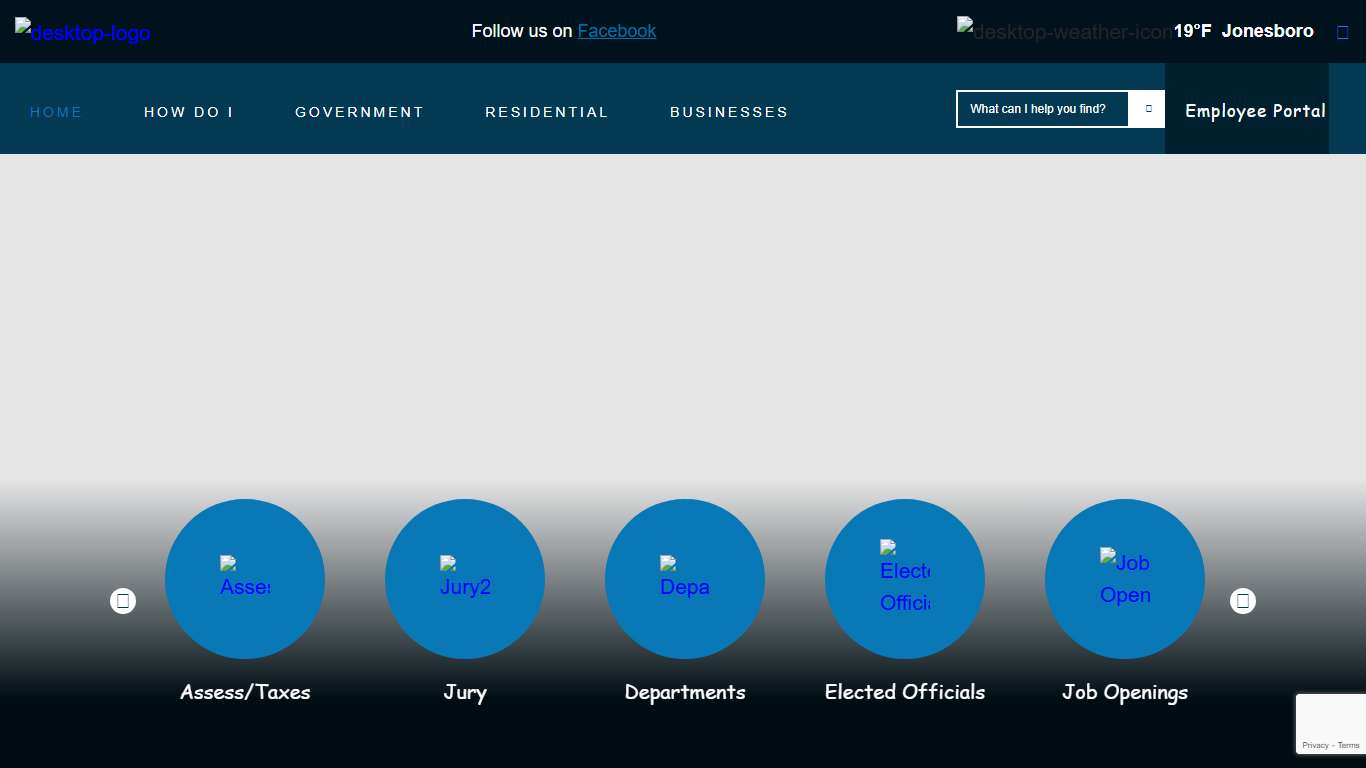Open the Job Openings circle icon
This screenshot has height=768, width=1366.
(1125, 579)
